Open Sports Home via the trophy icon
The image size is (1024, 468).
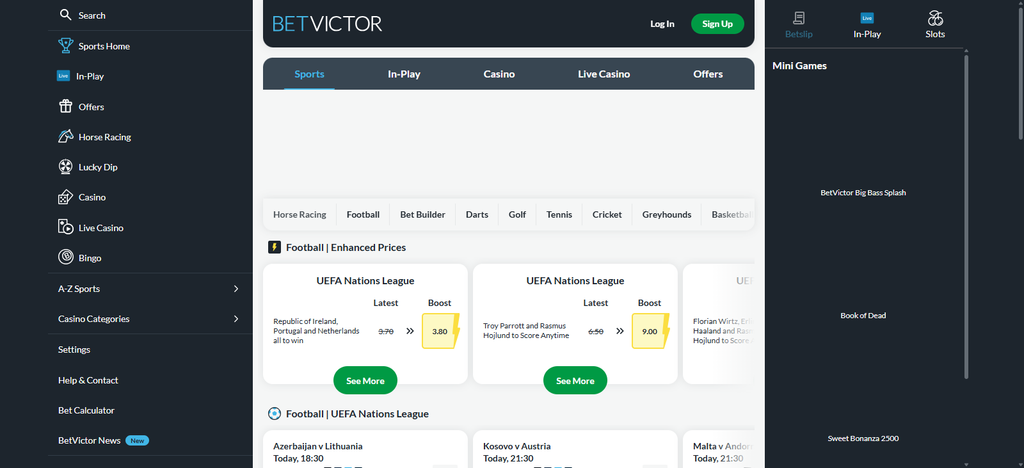point(65,46)
